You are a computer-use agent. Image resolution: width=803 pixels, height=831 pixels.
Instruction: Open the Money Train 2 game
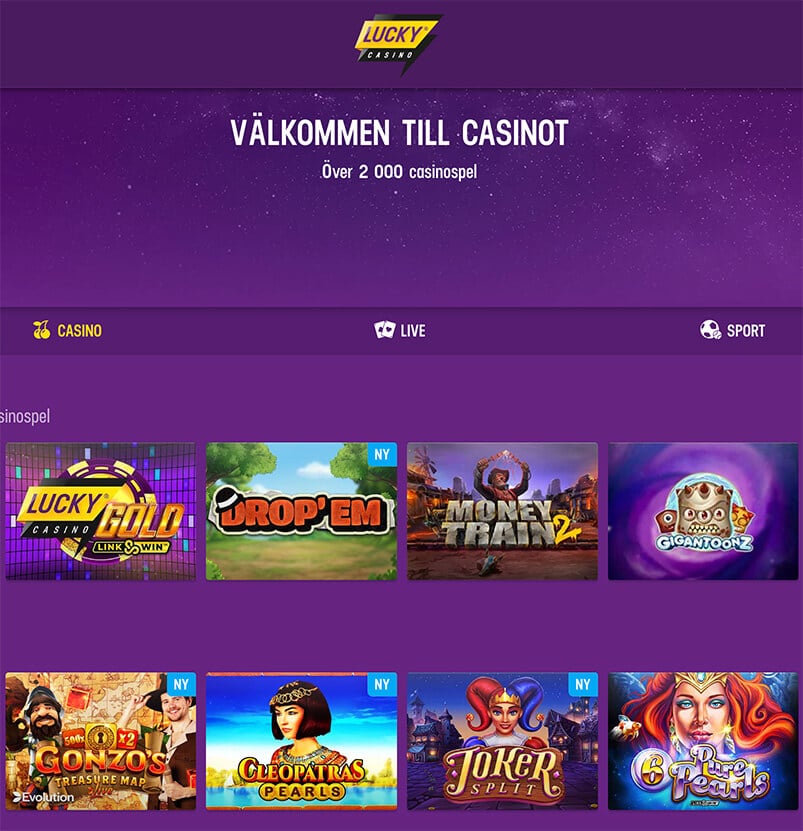[x=502, y=511]
